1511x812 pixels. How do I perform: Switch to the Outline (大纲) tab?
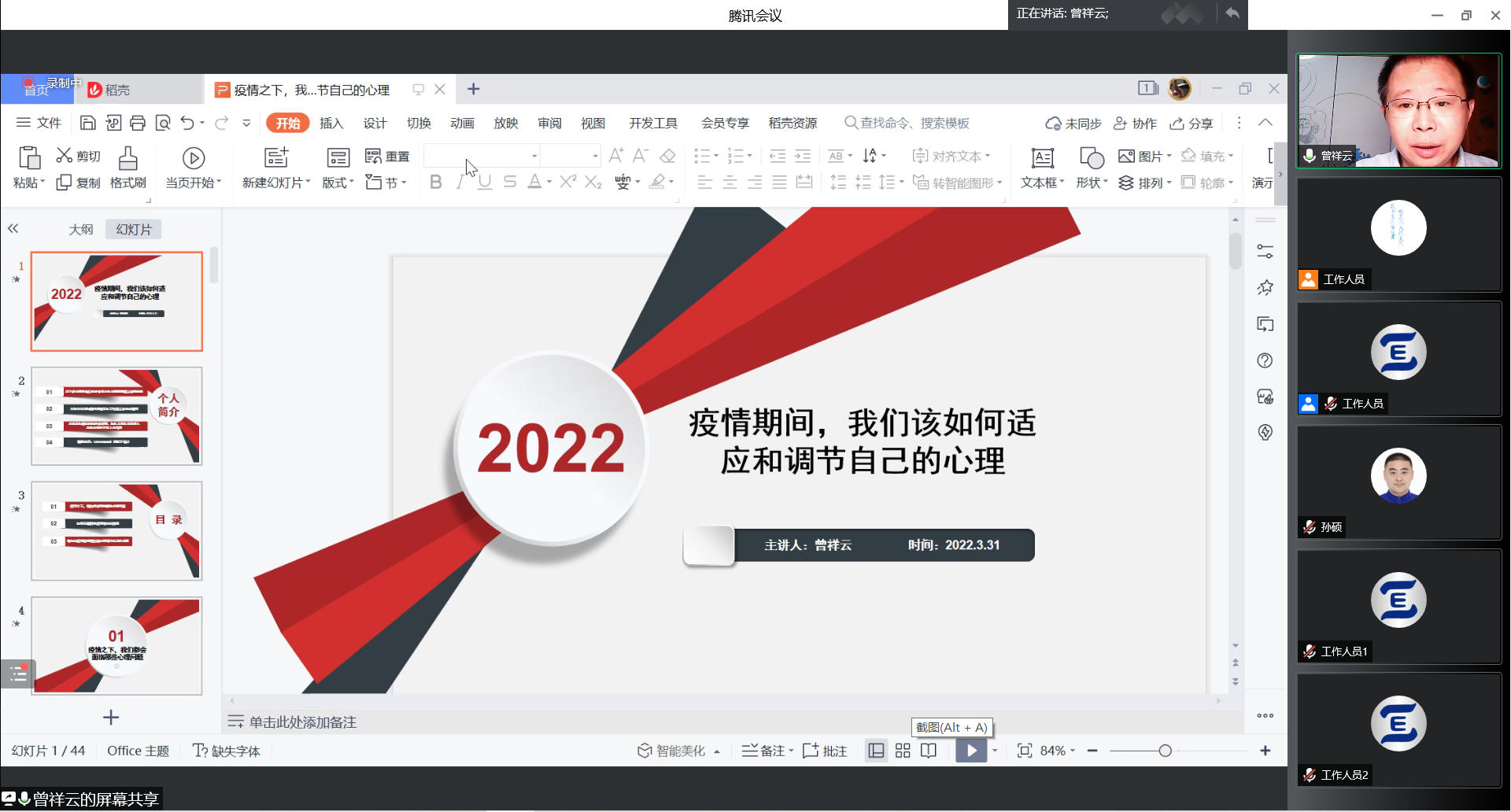coord(81,229)
